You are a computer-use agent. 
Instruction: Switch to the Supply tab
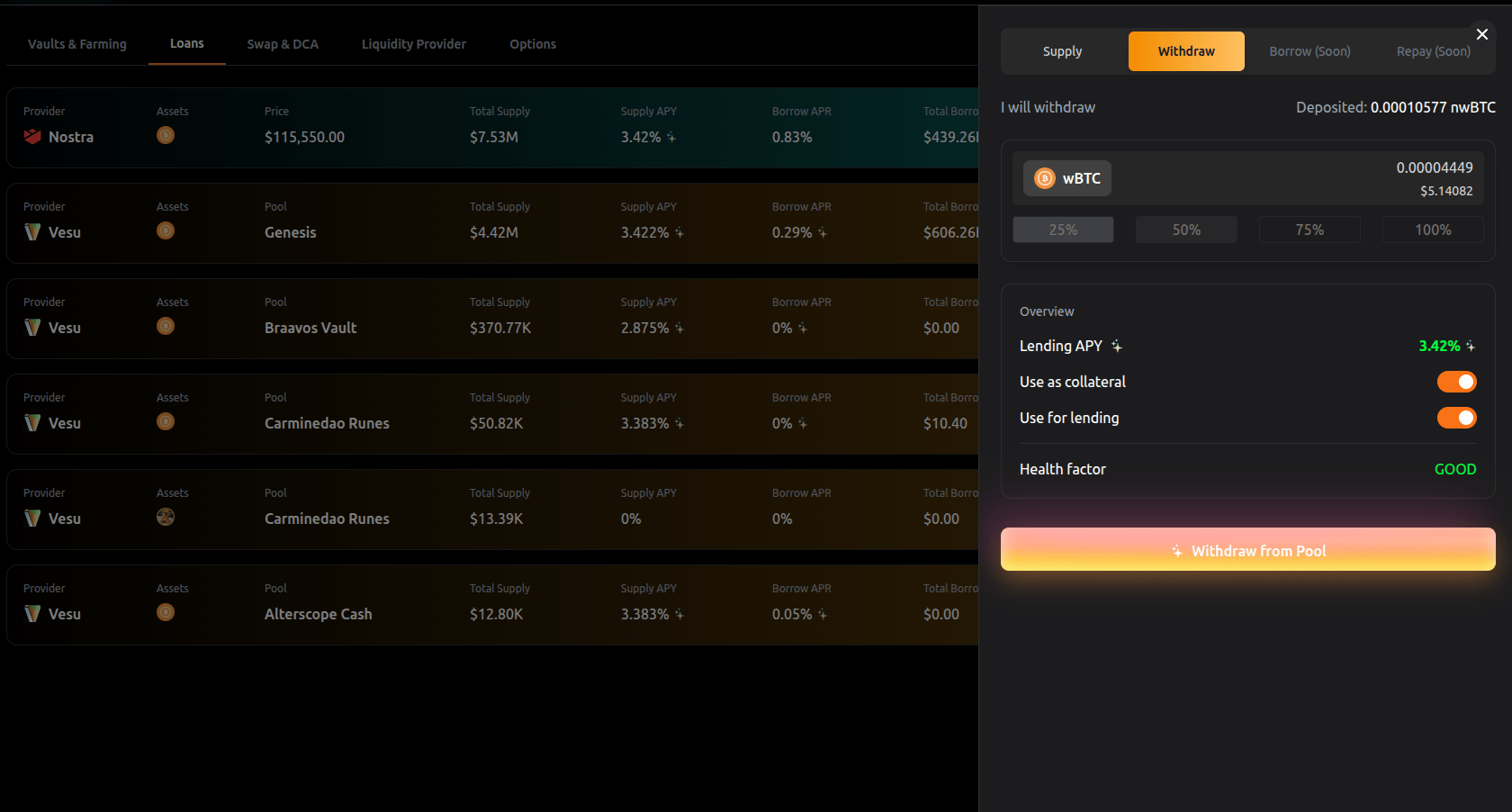pyautogui.click(x=1062, y=51)
